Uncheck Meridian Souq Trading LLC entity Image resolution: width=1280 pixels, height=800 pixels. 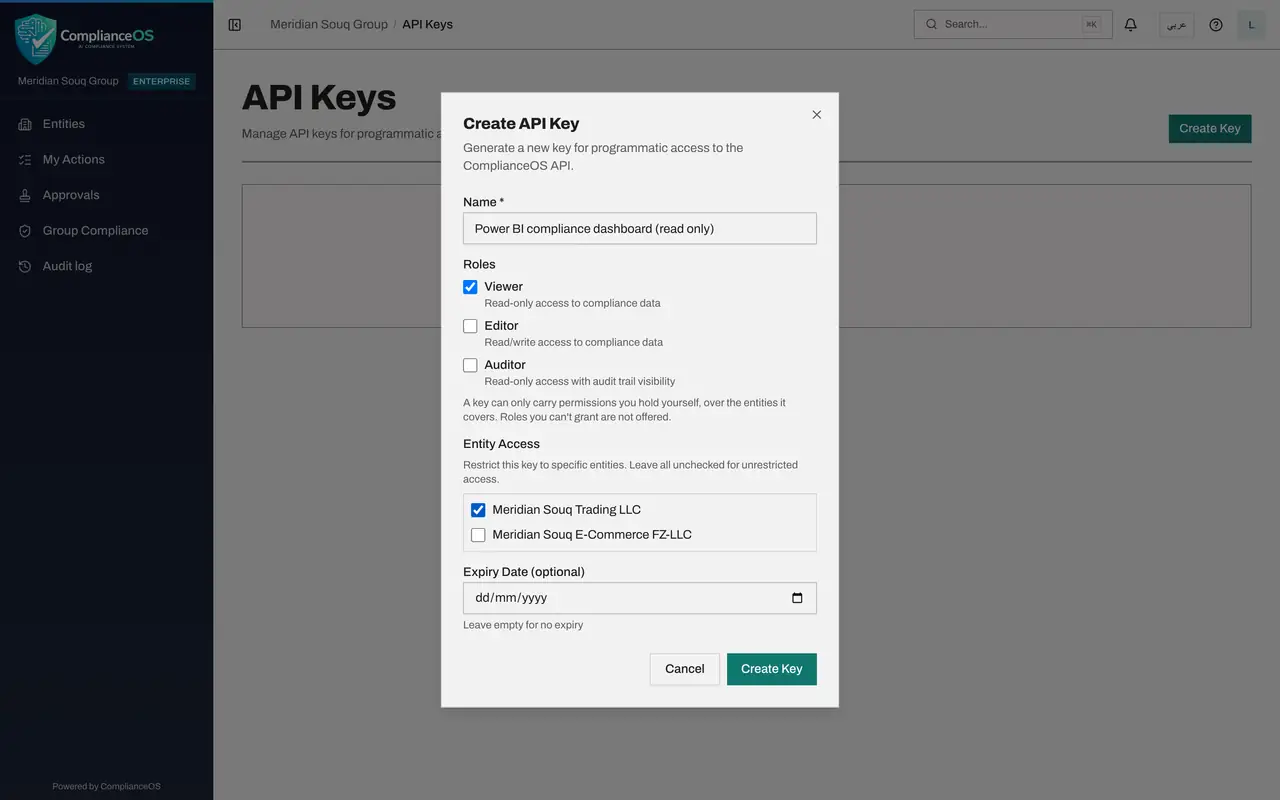point(478,510)
